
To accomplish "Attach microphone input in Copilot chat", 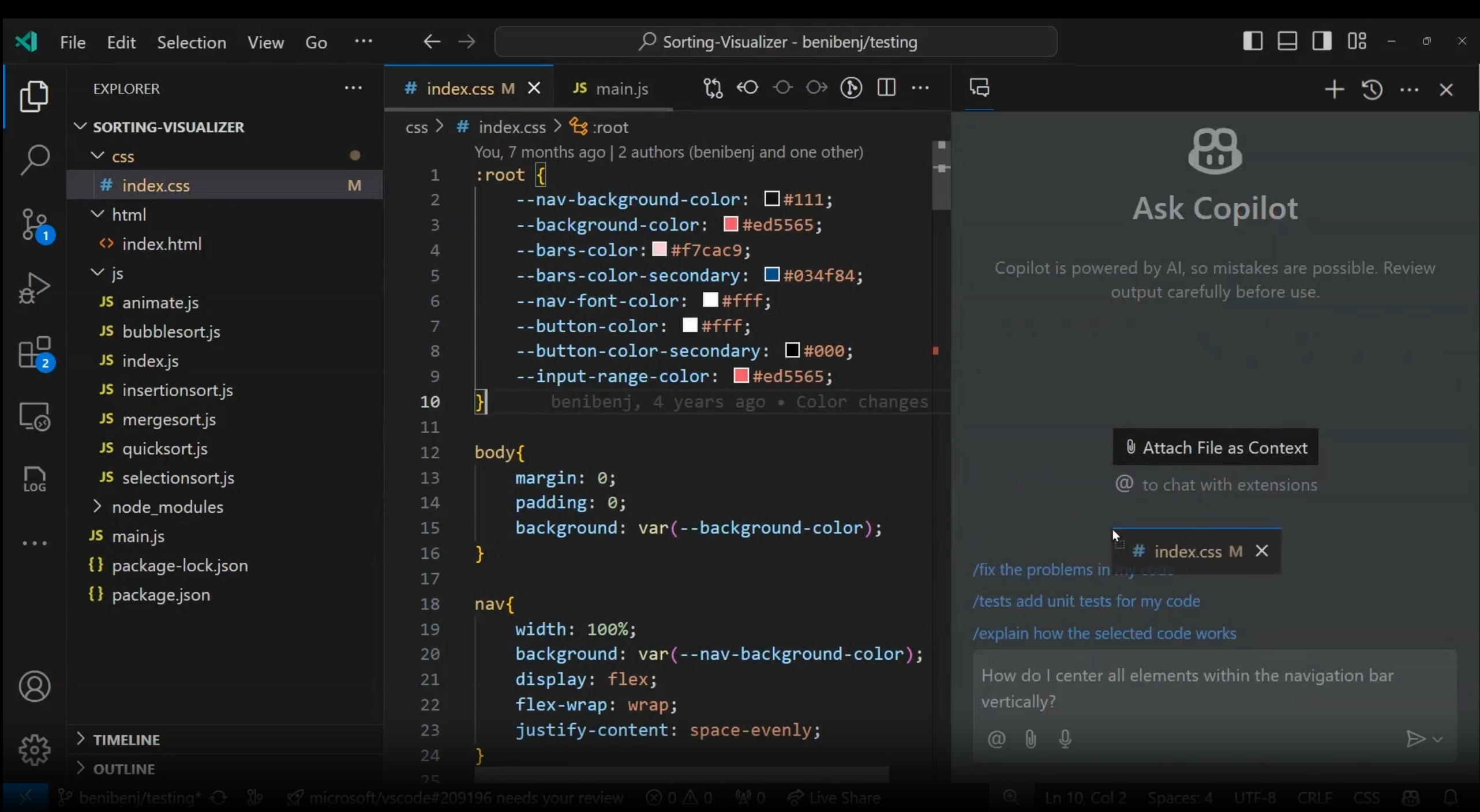I will click(x=1065, y=739).
